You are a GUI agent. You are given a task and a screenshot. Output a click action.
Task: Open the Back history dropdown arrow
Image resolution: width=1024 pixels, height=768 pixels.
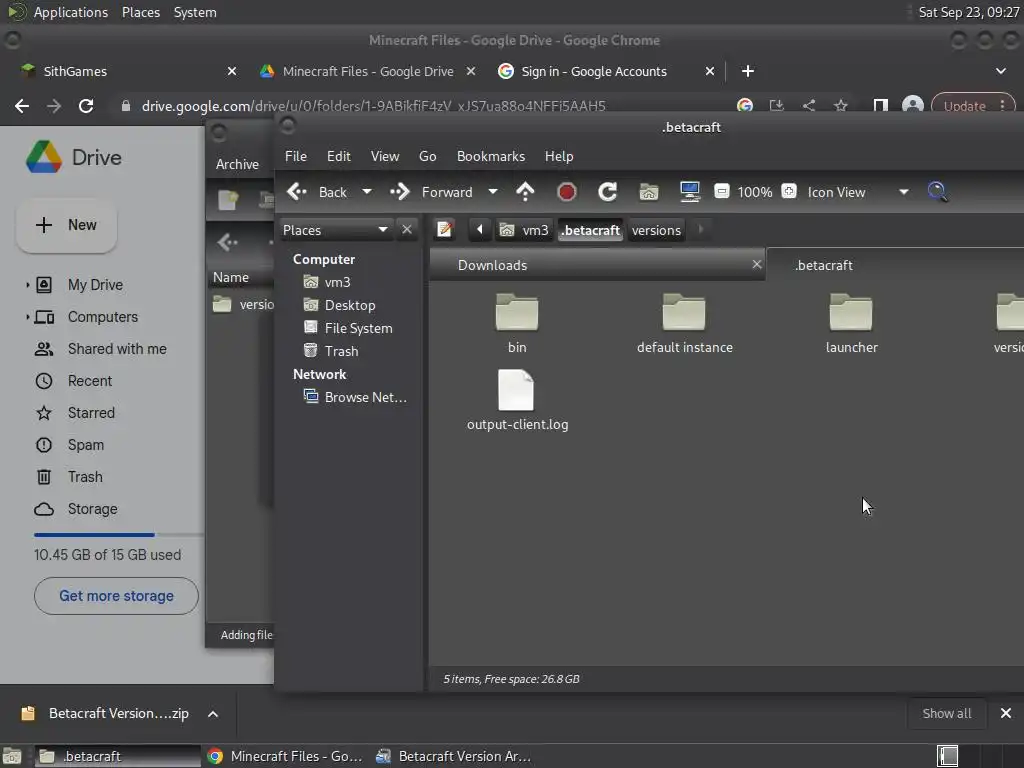click(366, 192)
